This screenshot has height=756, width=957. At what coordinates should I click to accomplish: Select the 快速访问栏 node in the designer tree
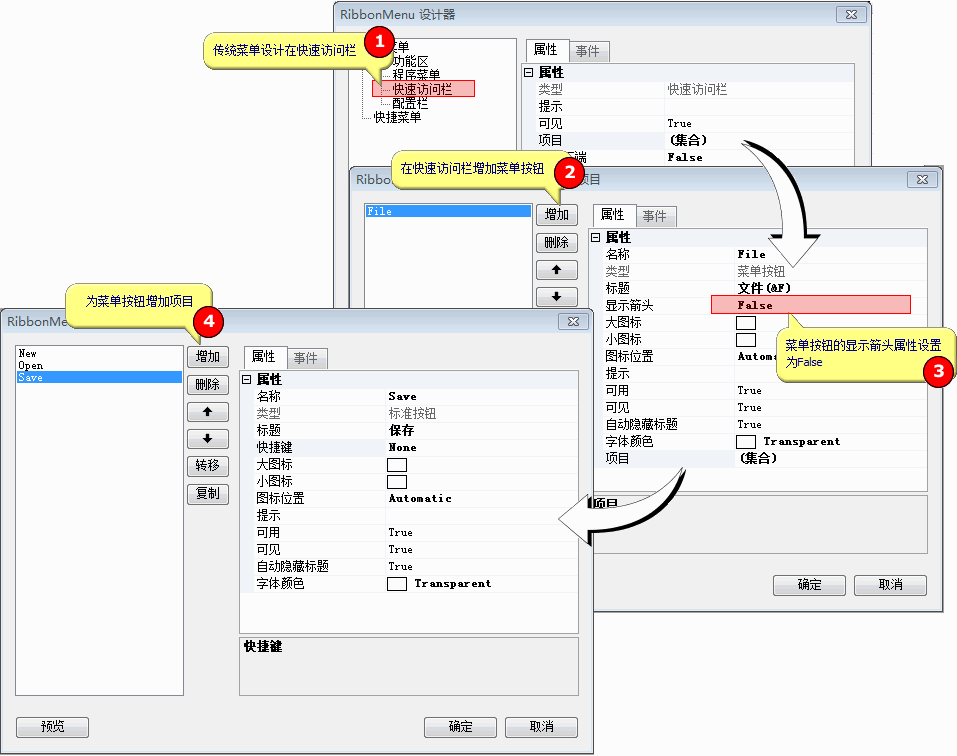tap(422, 88)
